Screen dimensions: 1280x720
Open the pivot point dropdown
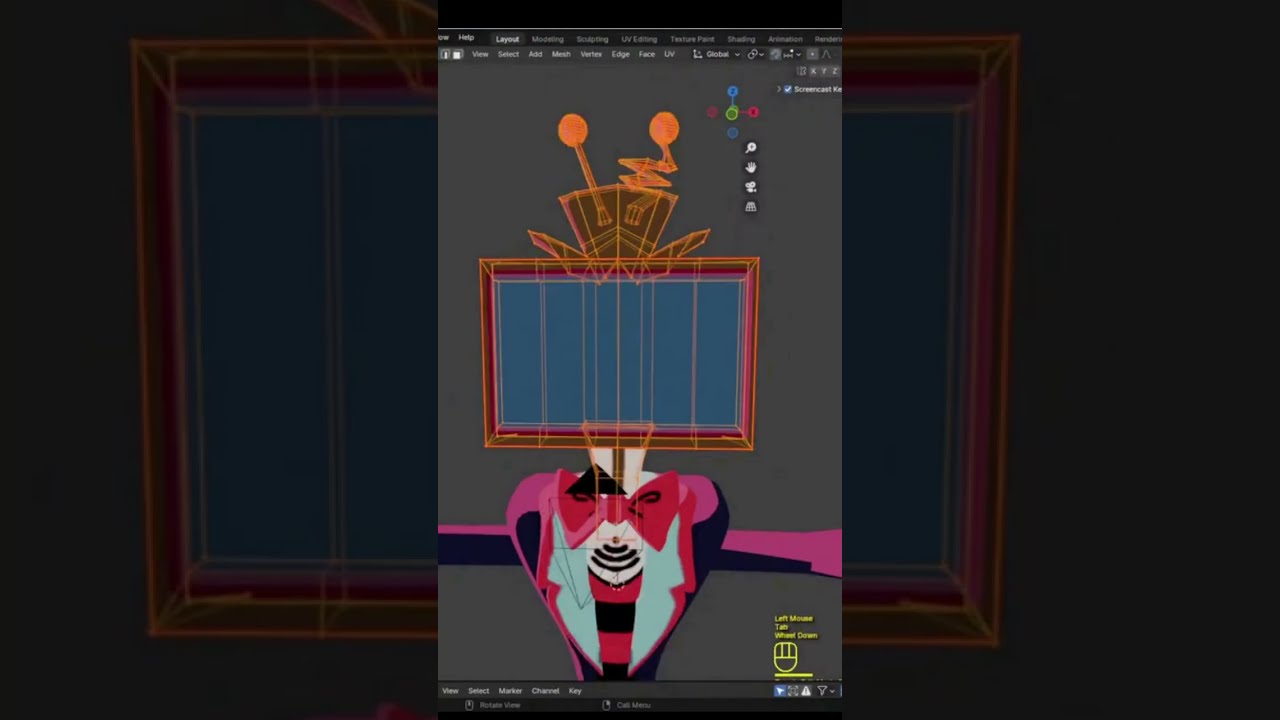click(756, 54)
